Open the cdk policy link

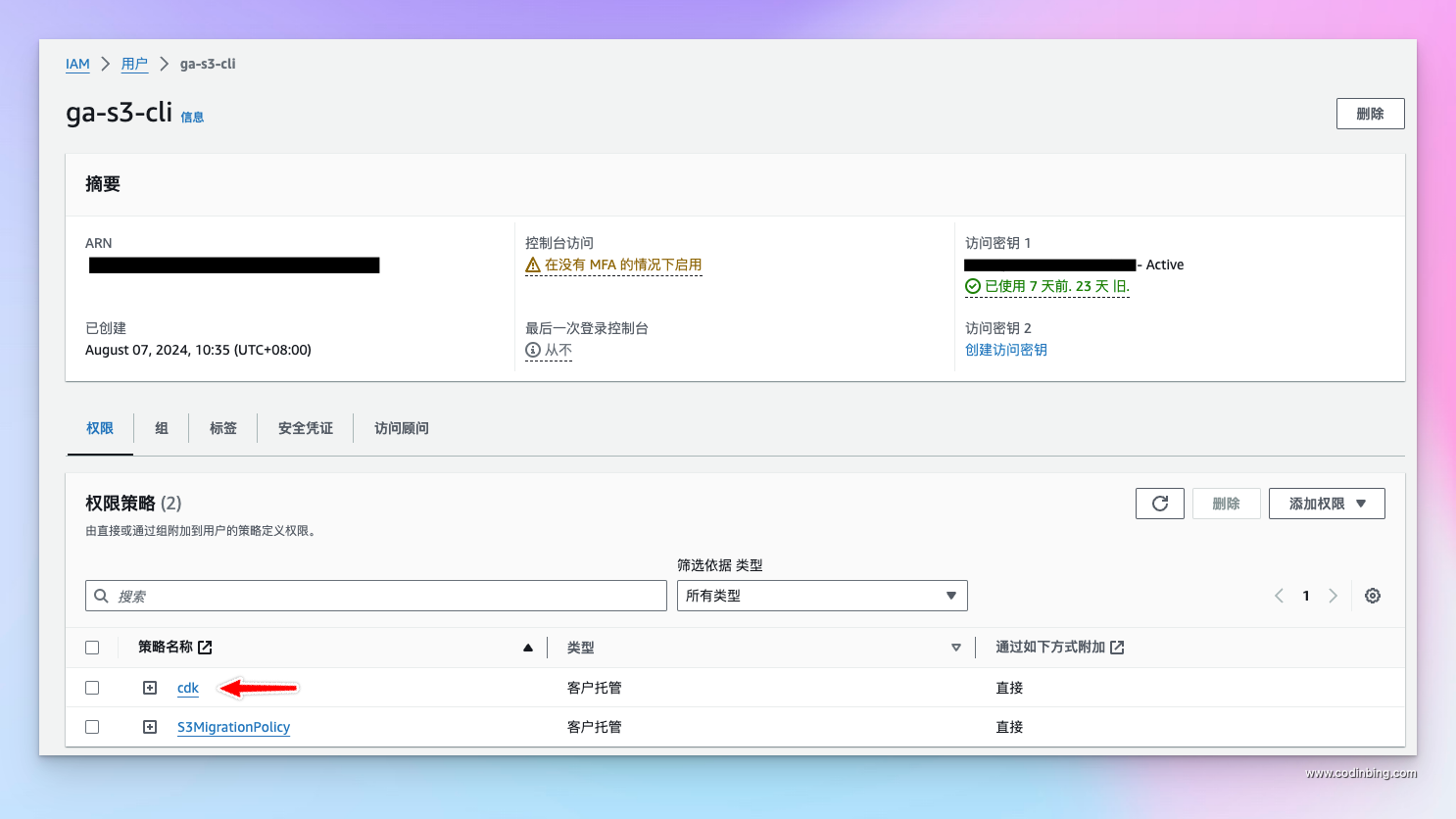(188, 688)
